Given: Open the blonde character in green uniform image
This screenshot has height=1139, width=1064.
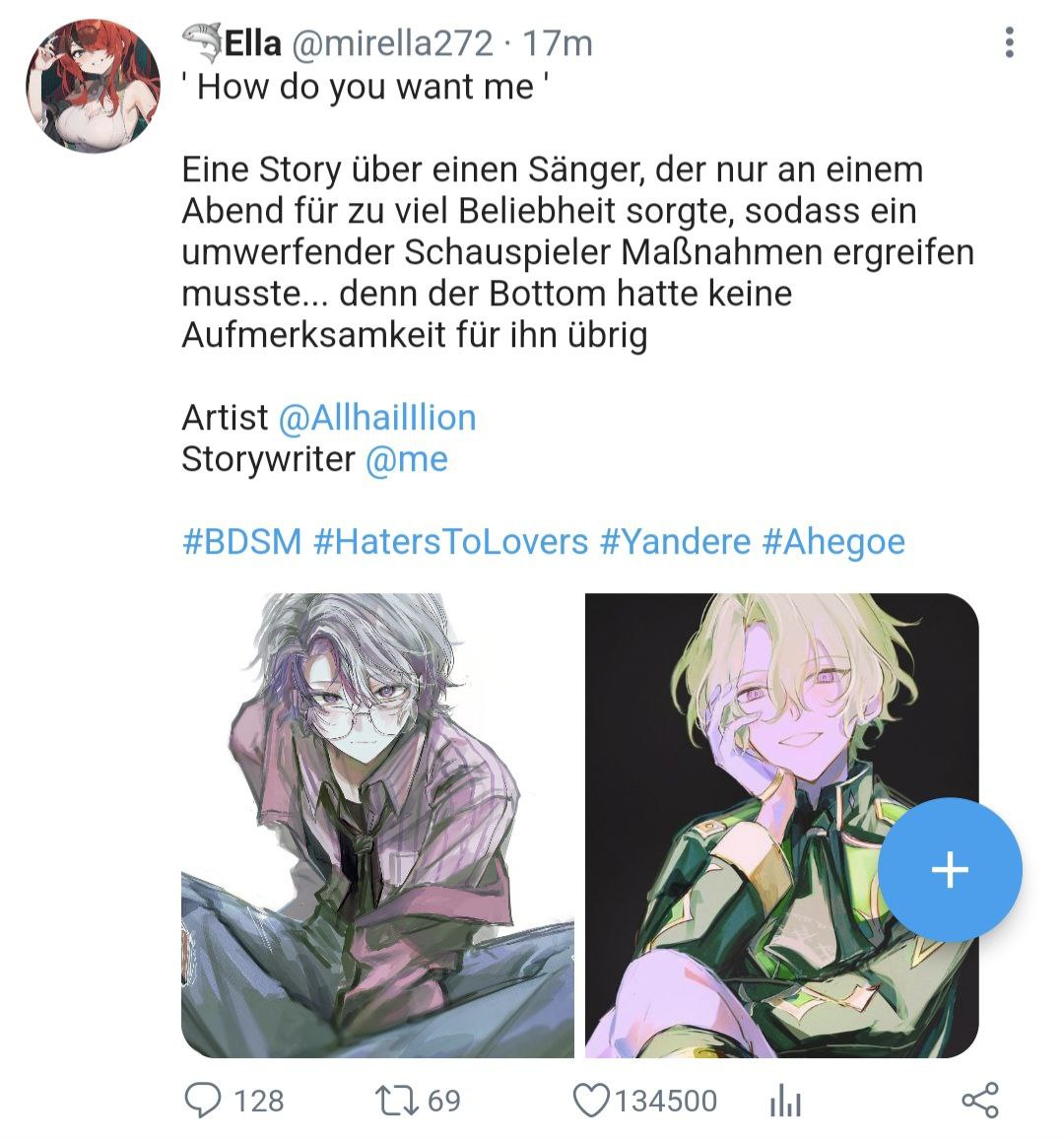Looking at the screenshot, I should coord(782,826).
